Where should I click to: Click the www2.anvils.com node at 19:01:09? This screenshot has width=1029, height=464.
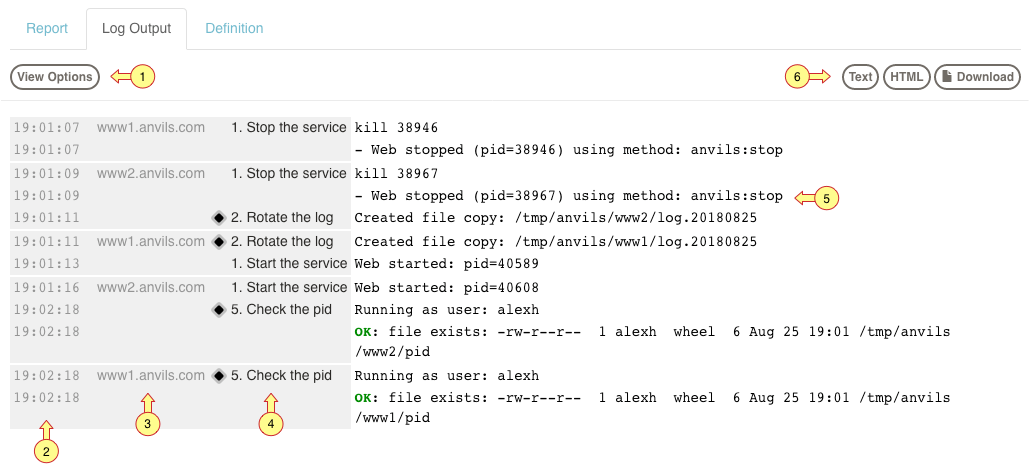(x=151, y=174)
